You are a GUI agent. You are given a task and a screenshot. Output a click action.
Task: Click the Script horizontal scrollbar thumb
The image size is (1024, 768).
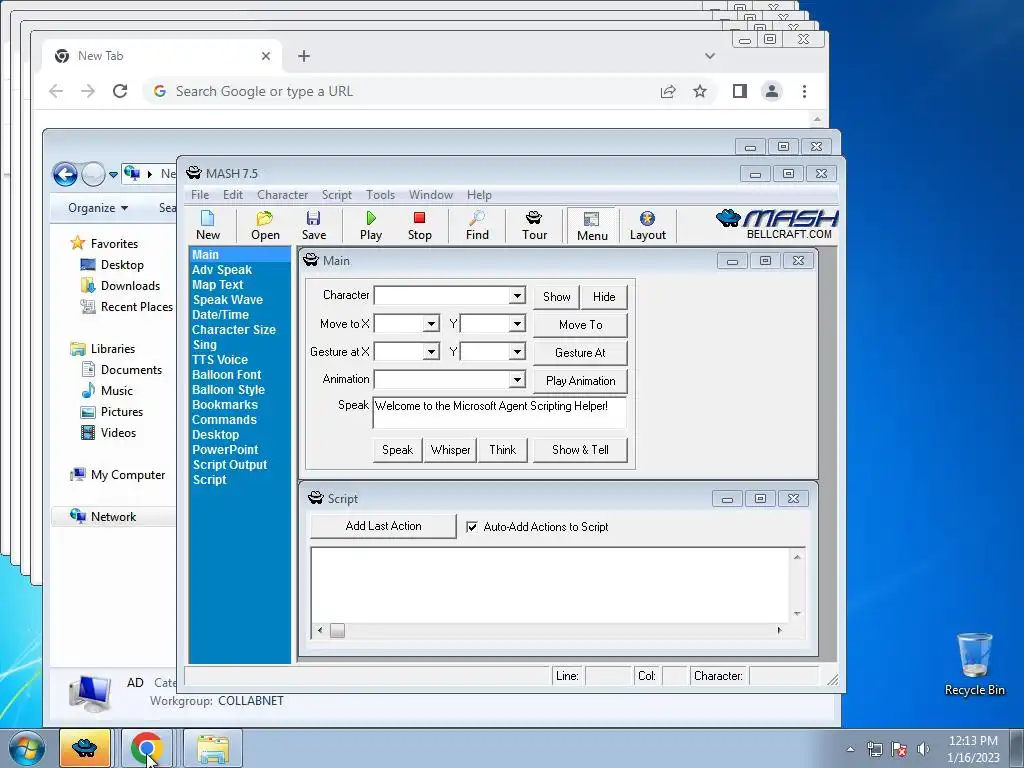click(x=337, y=630)
